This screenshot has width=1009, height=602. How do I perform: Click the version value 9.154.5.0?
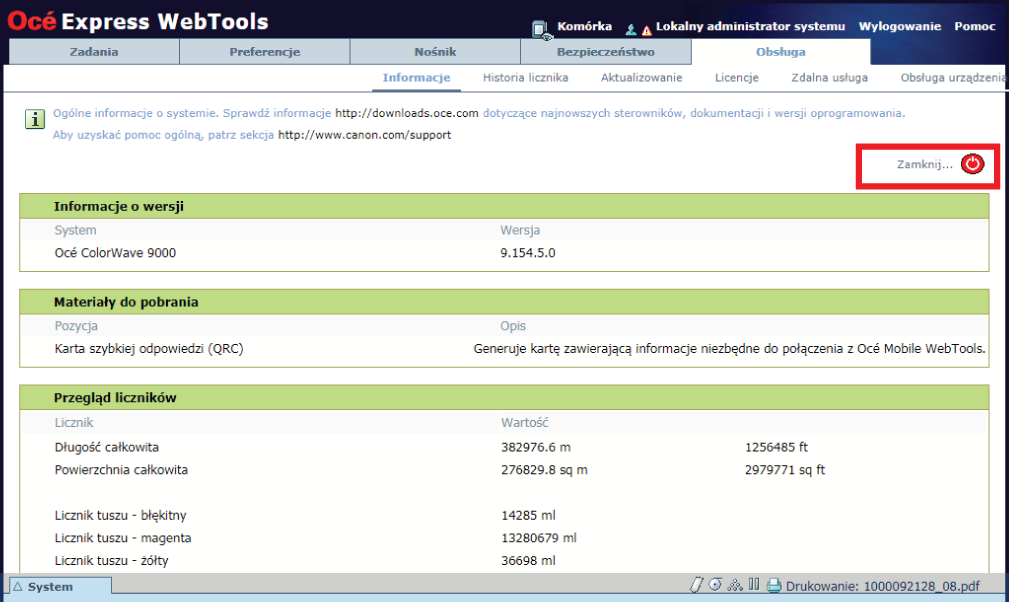click(528, 253)
